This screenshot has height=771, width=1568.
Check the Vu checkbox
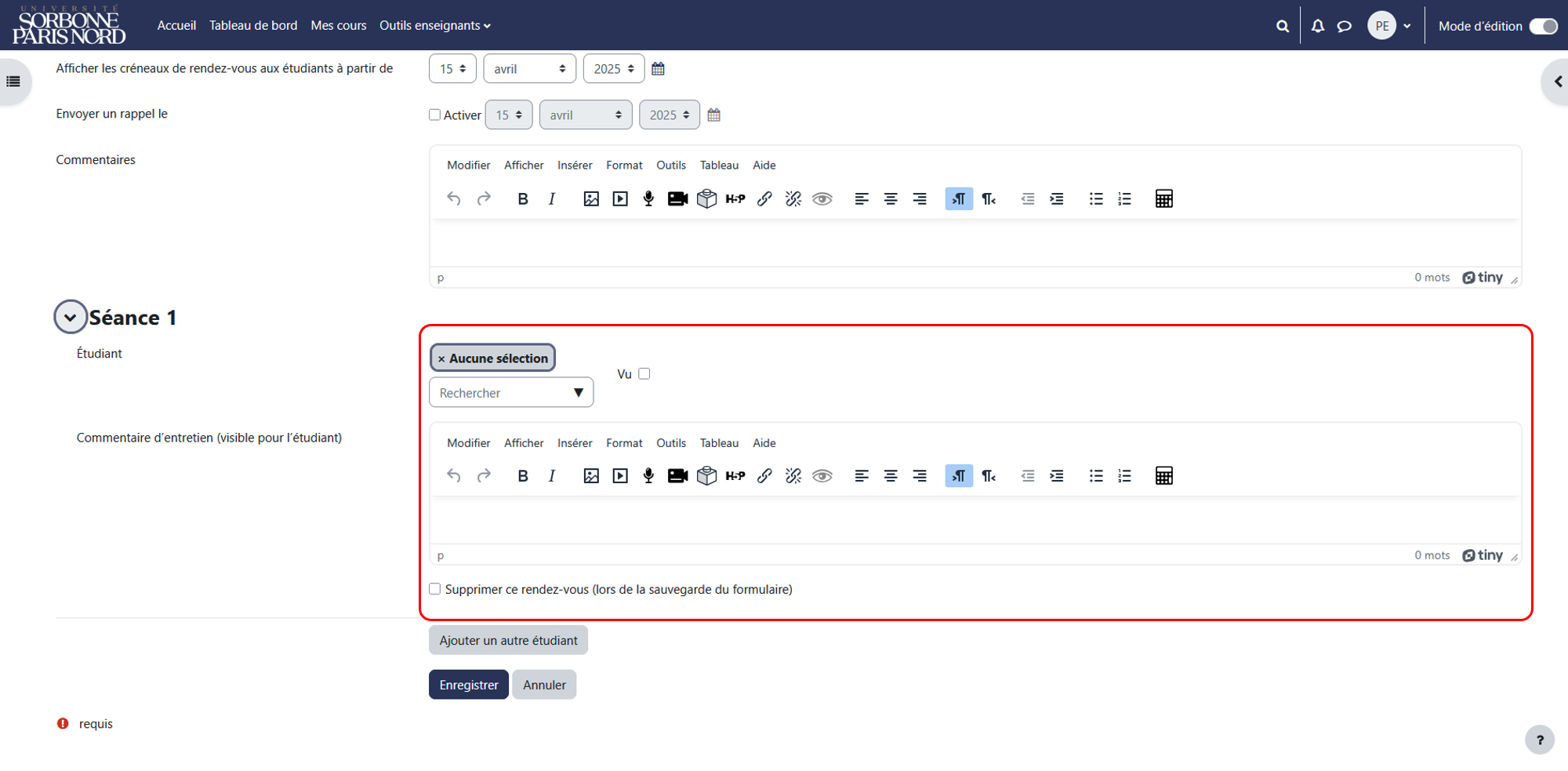point(644,374)
